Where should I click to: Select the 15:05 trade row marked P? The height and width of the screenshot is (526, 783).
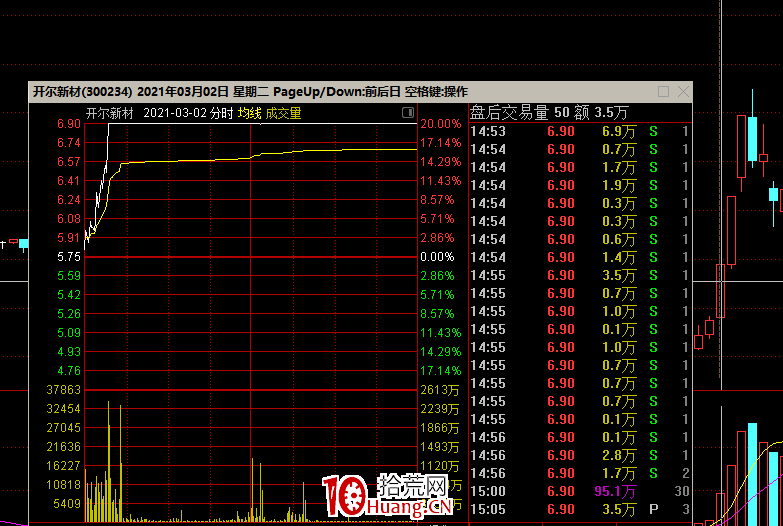tap(579, 509)
